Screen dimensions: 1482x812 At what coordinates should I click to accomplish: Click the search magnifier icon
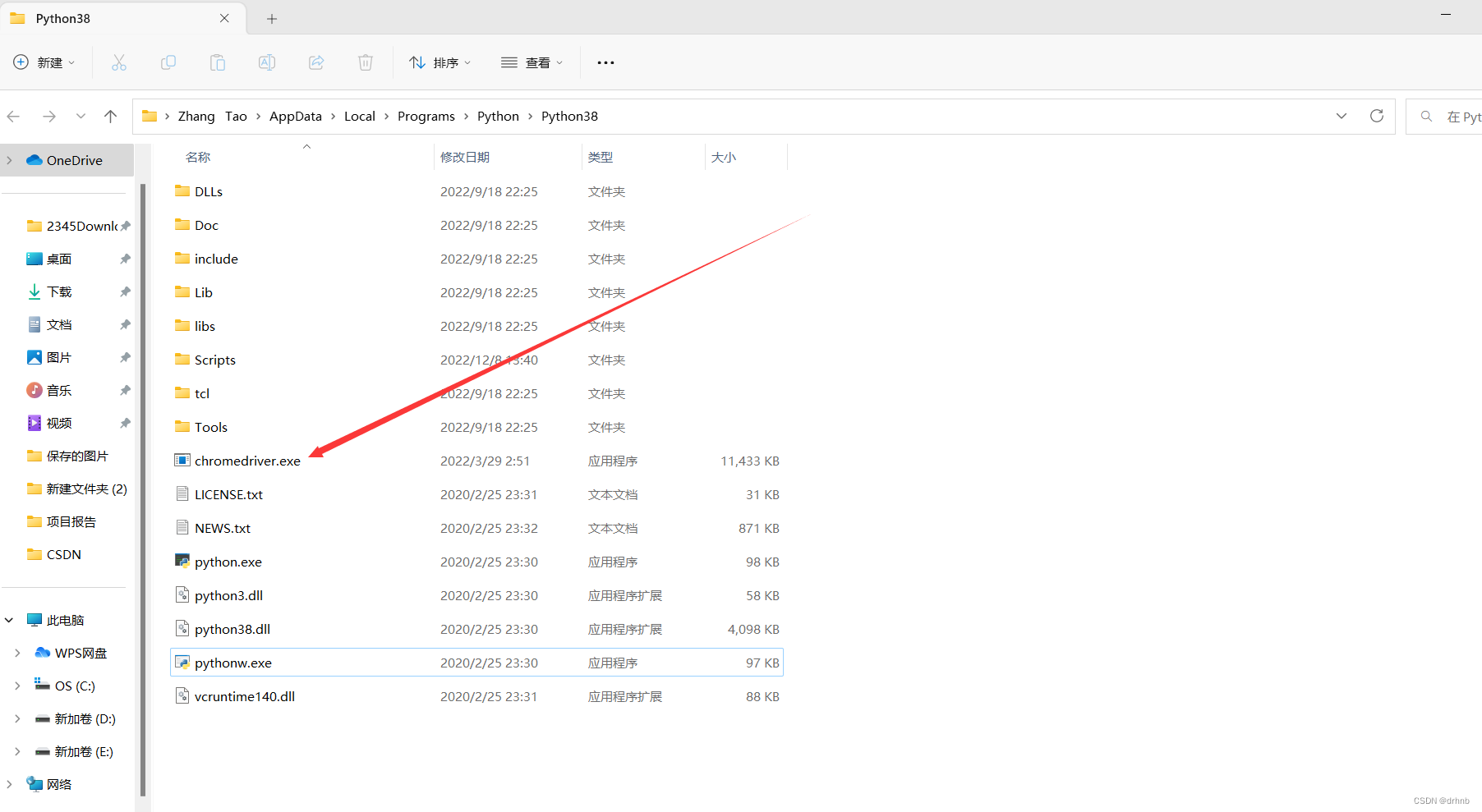click(x=1427, y=117)
